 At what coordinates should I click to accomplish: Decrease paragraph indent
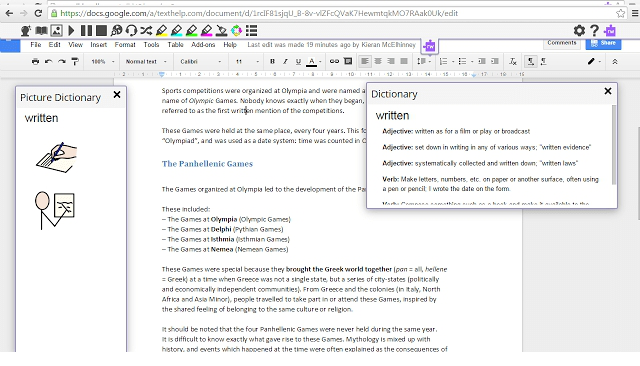pyautogui.click(x=482, y=62)
